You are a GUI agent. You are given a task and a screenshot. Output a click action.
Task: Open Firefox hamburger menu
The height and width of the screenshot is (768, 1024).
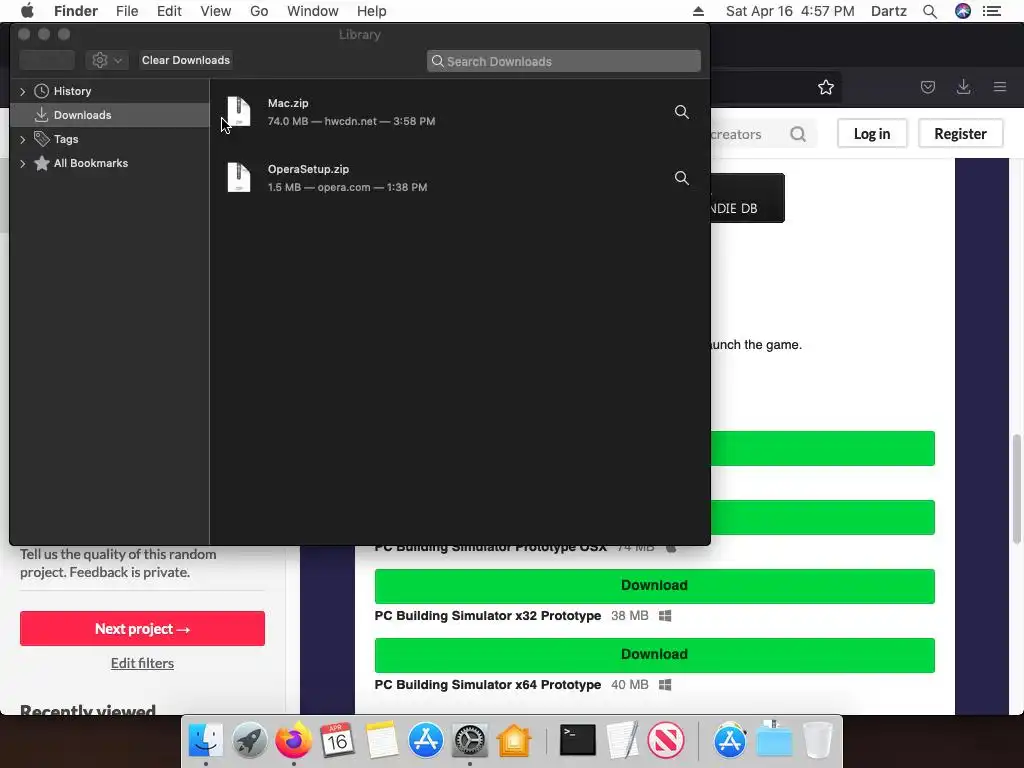click(999, 87)
